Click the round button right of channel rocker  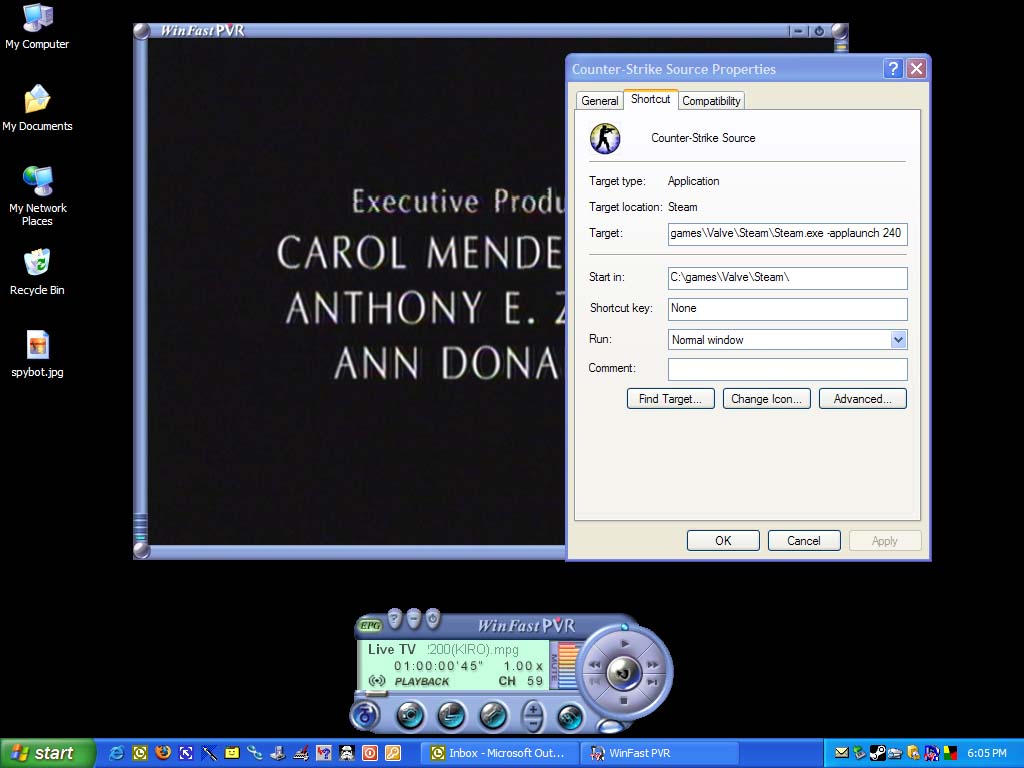(x=570, y=717)
